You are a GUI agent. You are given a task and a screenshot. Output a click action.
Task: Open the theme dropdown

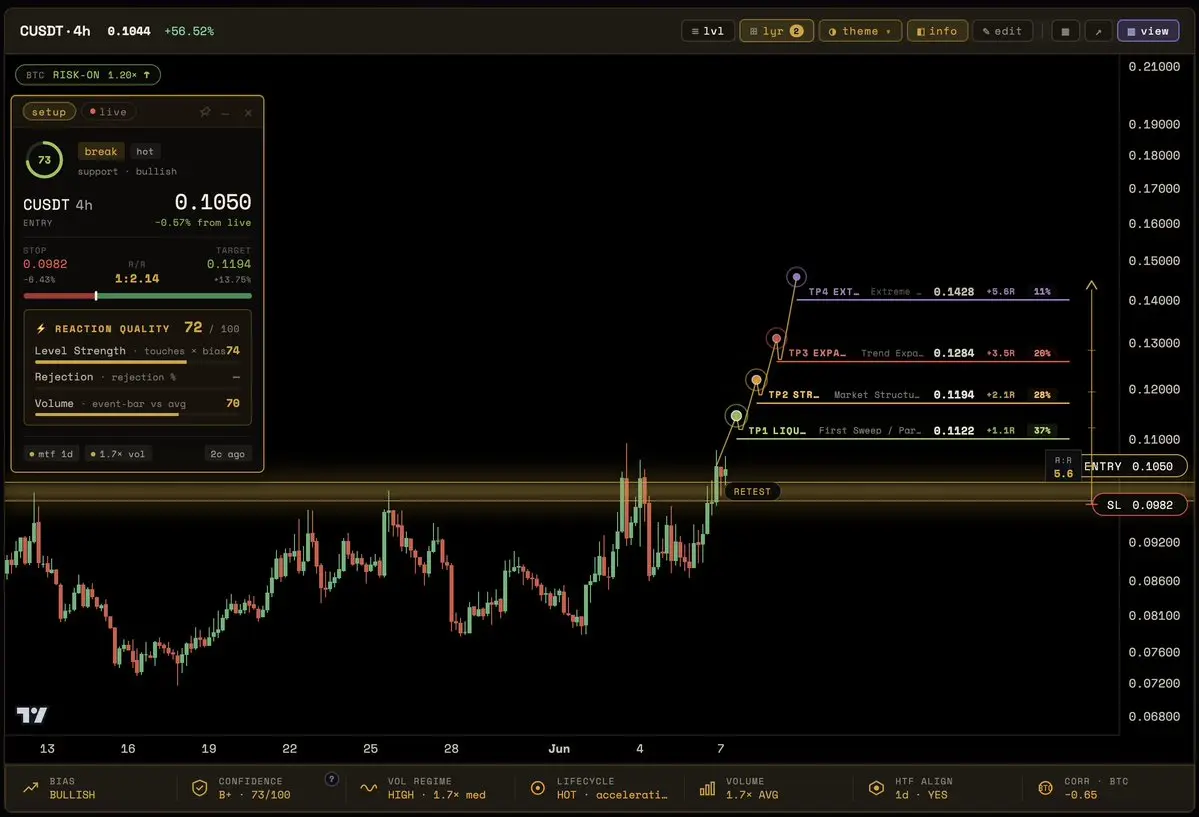coord(860,31)
